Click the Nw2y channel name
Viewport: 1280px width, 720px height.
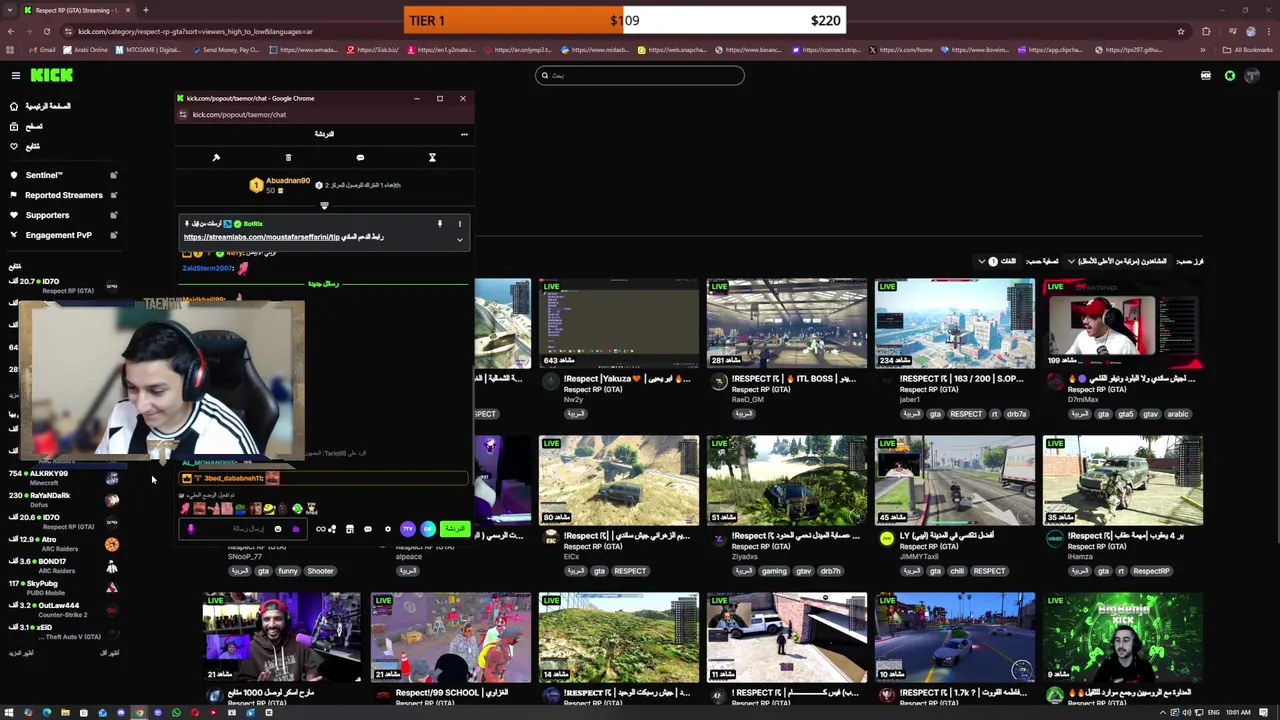pyautogui.click(x=573, y=400)
